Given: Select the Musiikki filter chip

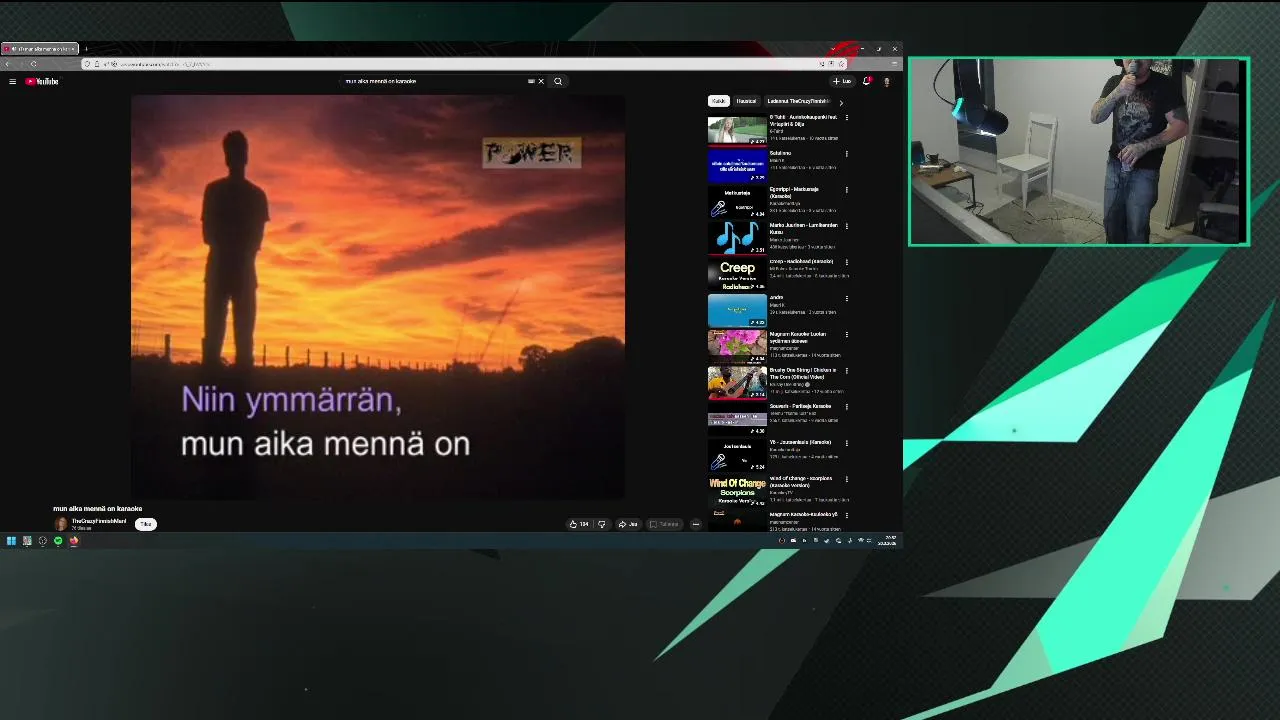Looking at the screenshot, I should (747, 101).
